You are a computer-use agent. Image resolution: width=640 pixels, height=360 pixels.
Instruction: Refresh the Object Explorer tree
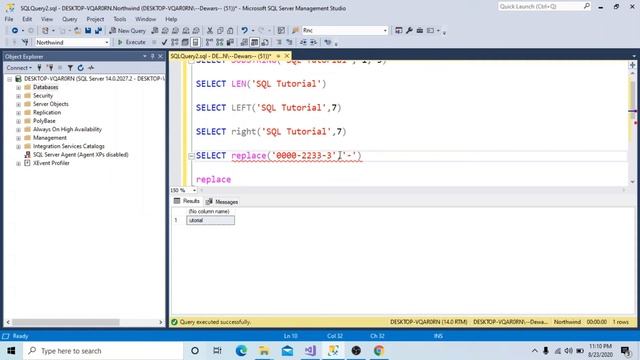coord(80,68)
